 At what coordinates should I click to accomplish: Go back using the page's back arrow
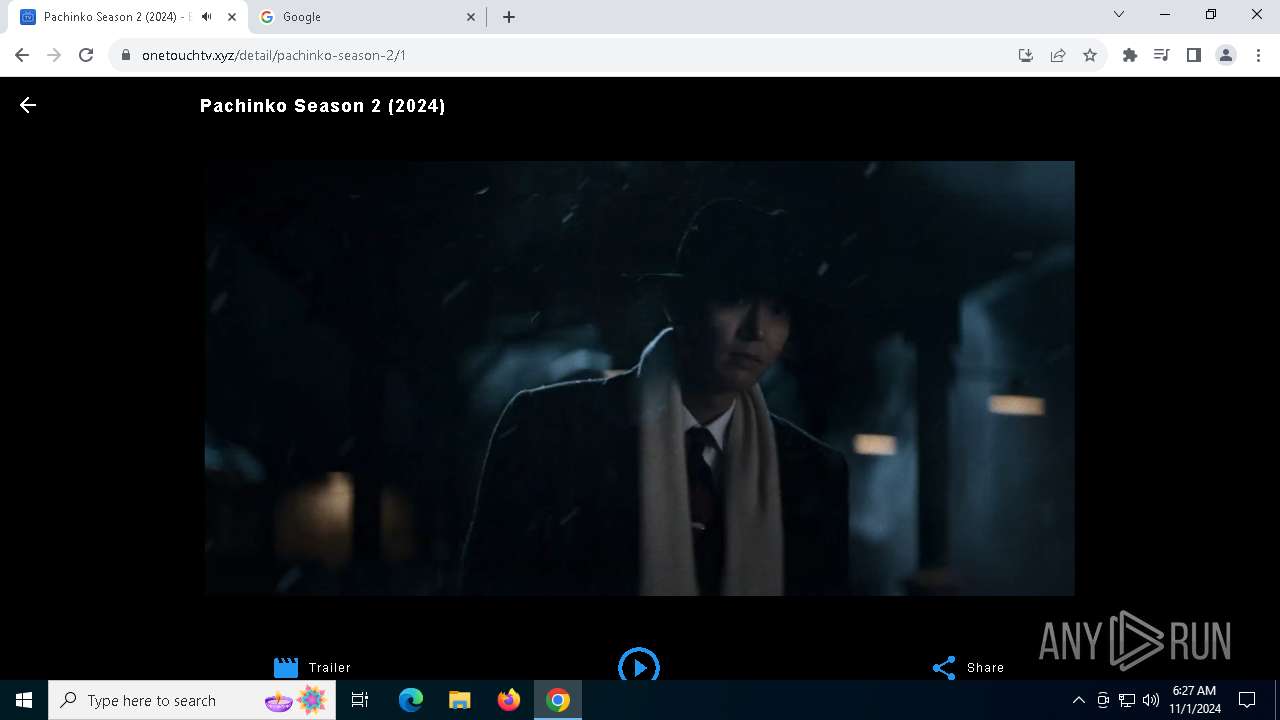[28, 105]
